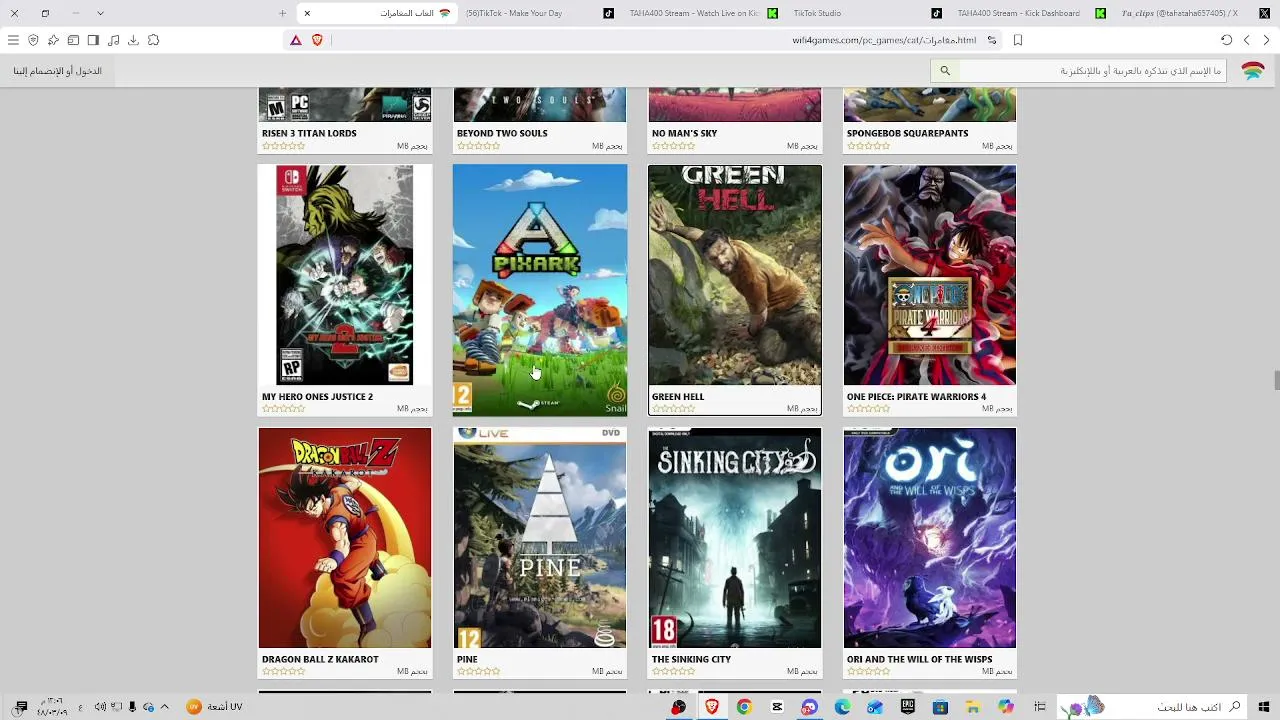Viewport: 1280px width, 720px height.
Task: Close the العاب المغامرات tab
Action: pos(307,13)
